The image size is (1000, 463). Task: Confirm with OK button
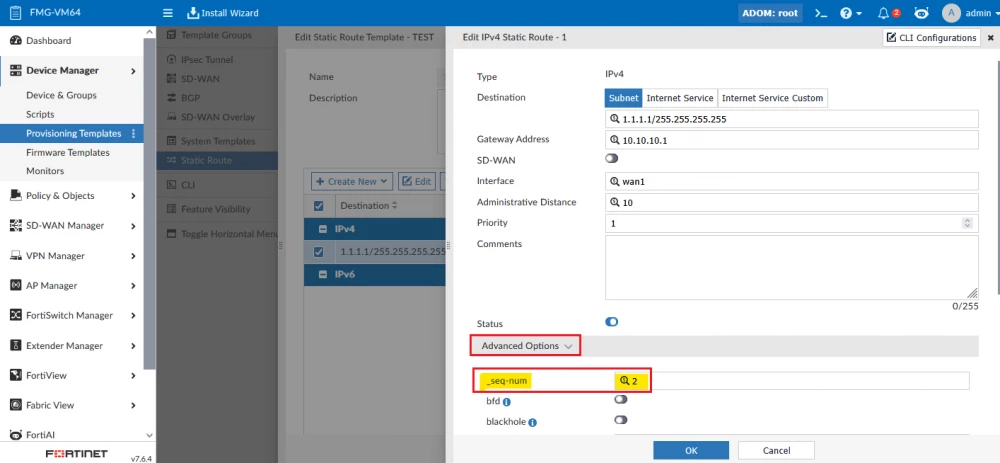click(x=691, y=450)
